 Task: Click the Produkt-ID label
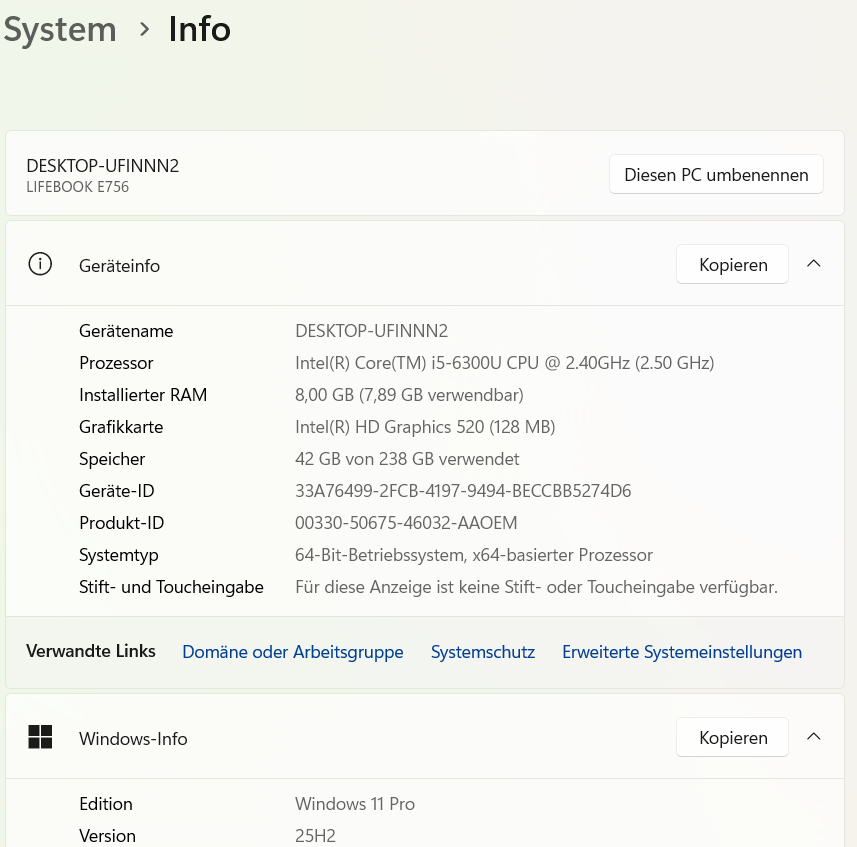[x=121, y=523]
